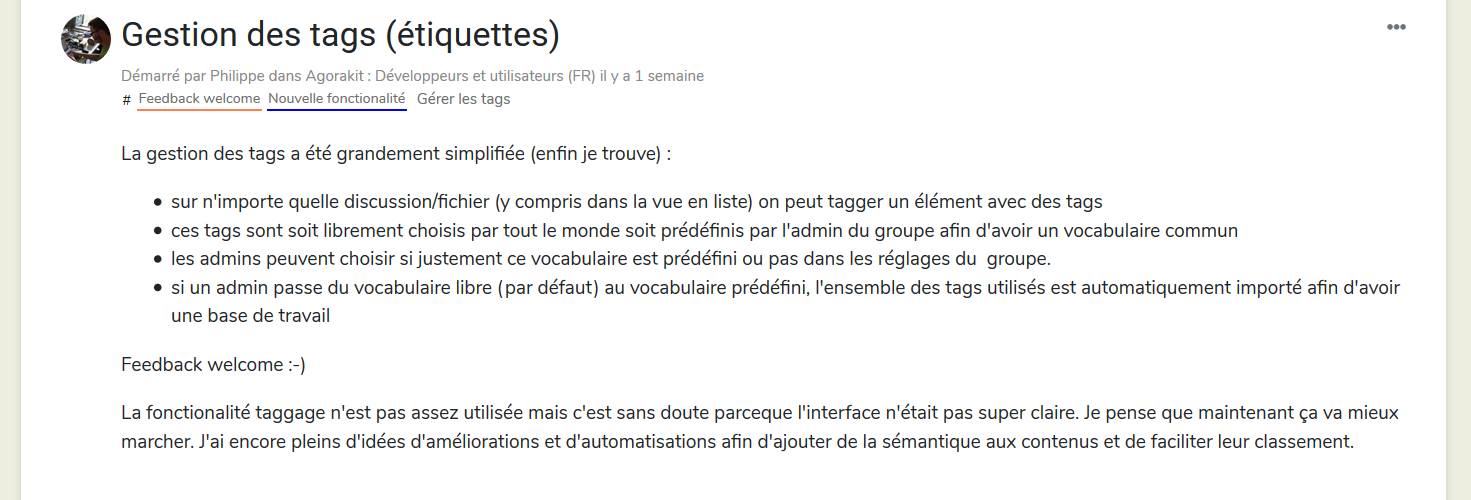Open the Feedback welcome tag
1471x500 pixels.
pos(199,99)
